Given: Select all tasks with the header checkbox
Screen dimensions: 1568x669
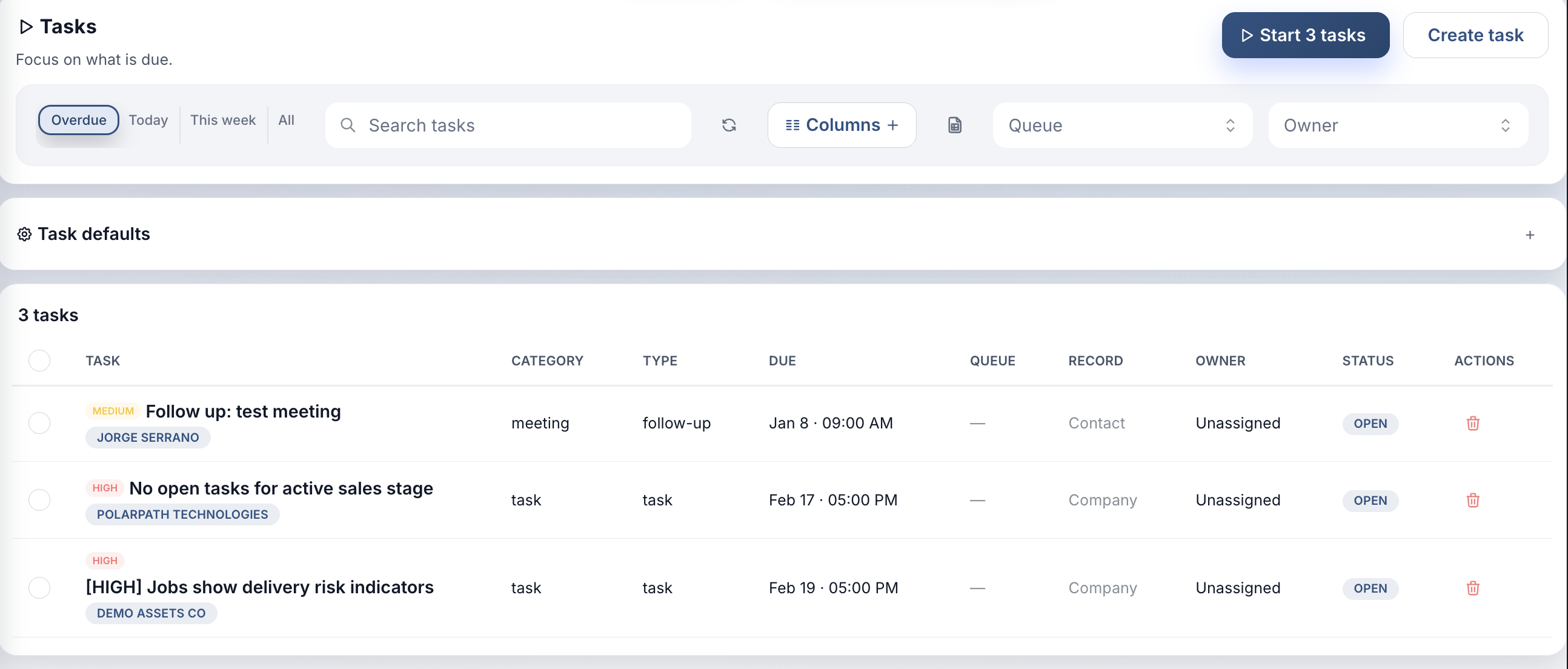Looking at the screenshot, I should click(x=39, y=361).
